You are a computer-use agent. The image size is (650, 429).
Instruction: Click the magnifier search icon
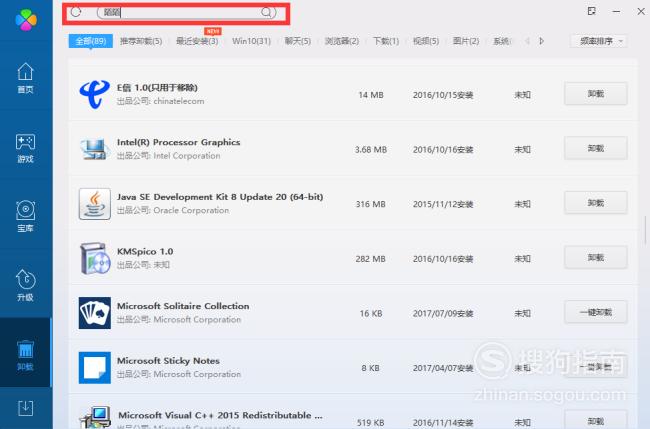pos(267,12)
